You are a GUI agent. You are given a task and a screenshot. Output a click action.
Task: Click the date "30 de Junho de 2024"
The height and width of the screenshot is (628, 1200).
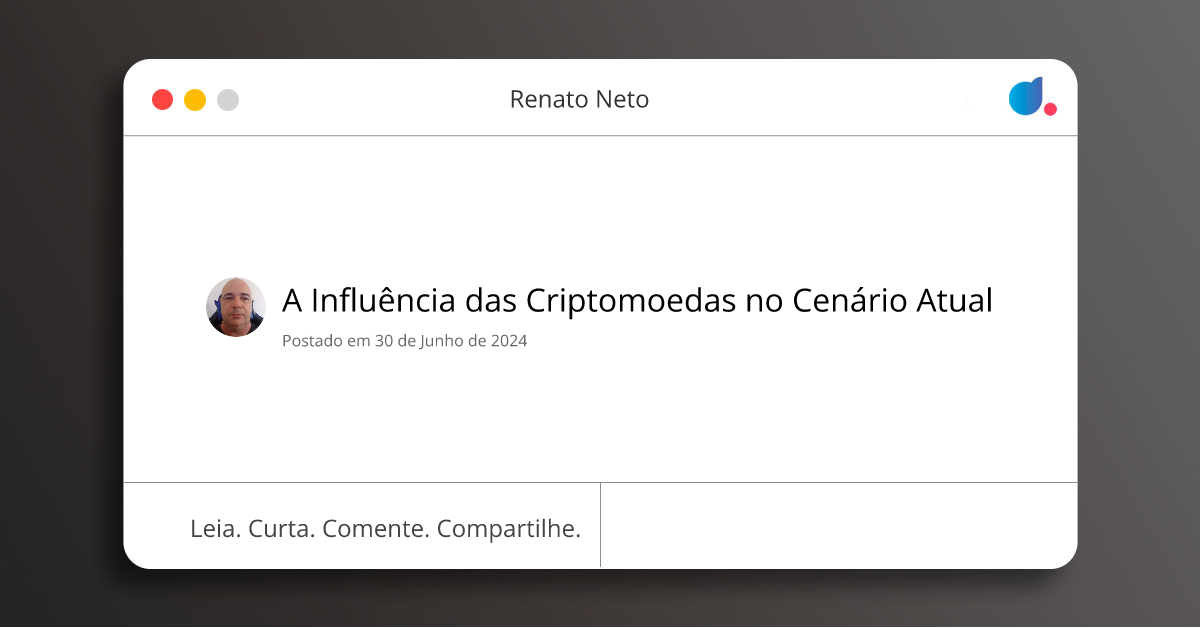point(451,341)
